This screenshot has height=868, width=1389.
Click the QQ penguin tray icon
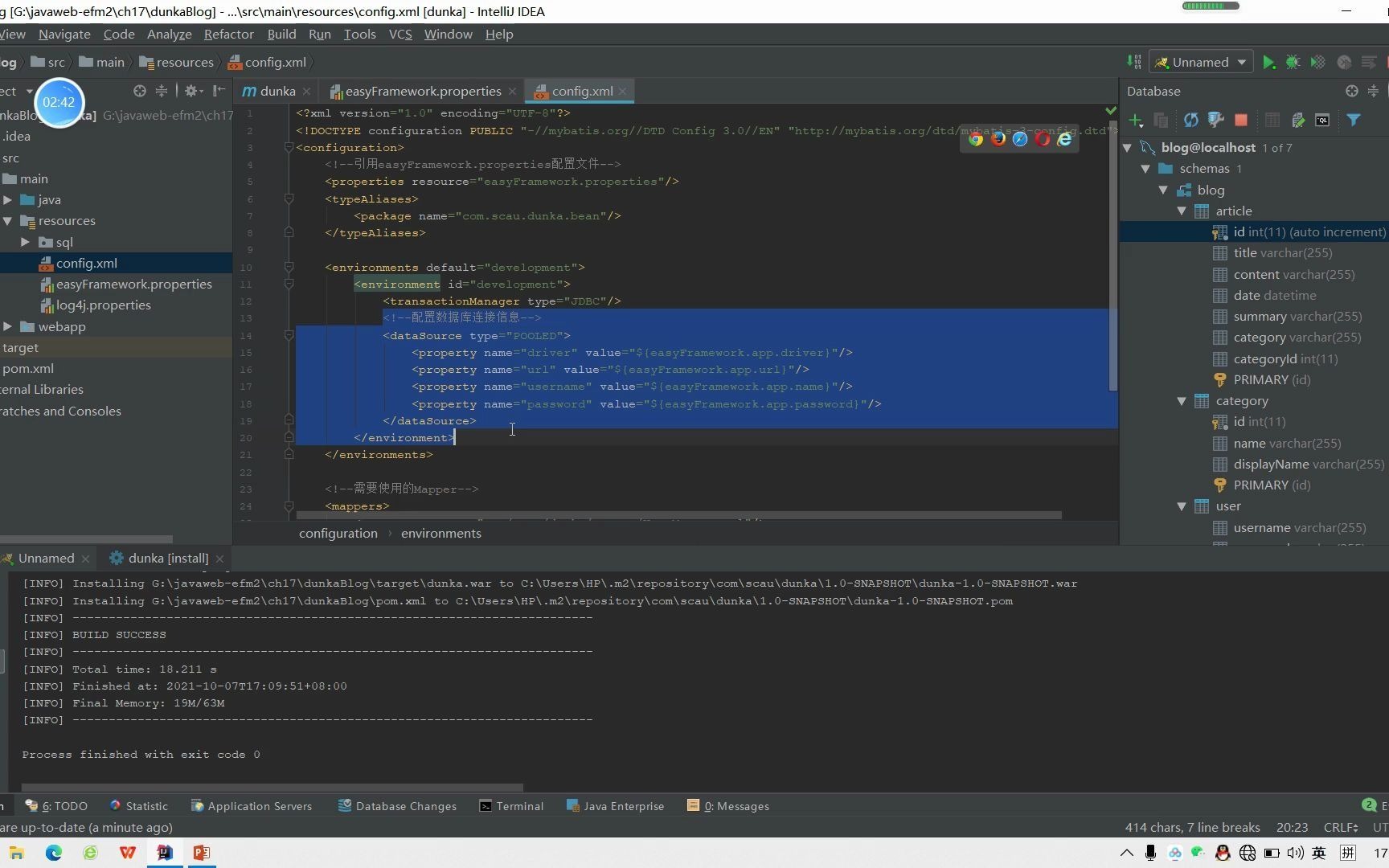pyautogui.click(x=1223, y=854)
